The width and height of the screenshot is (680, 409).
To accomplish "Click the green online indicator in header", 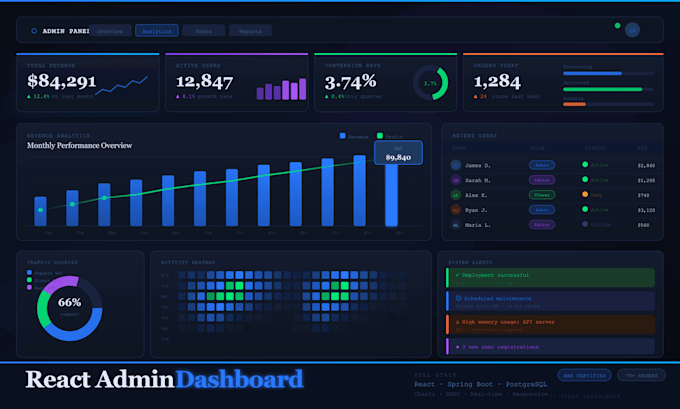I will click(618, 26).
